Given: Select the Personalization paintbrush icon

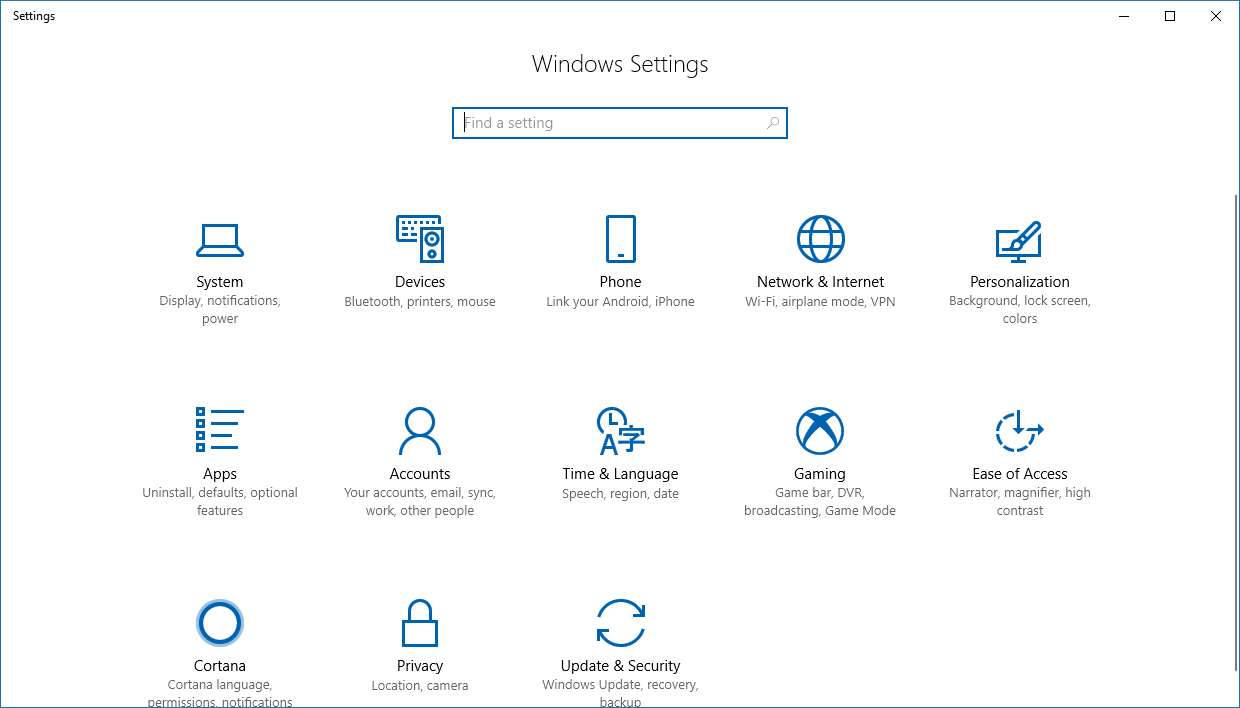Looking at the screenshot, I should (x=1019, y=240).
